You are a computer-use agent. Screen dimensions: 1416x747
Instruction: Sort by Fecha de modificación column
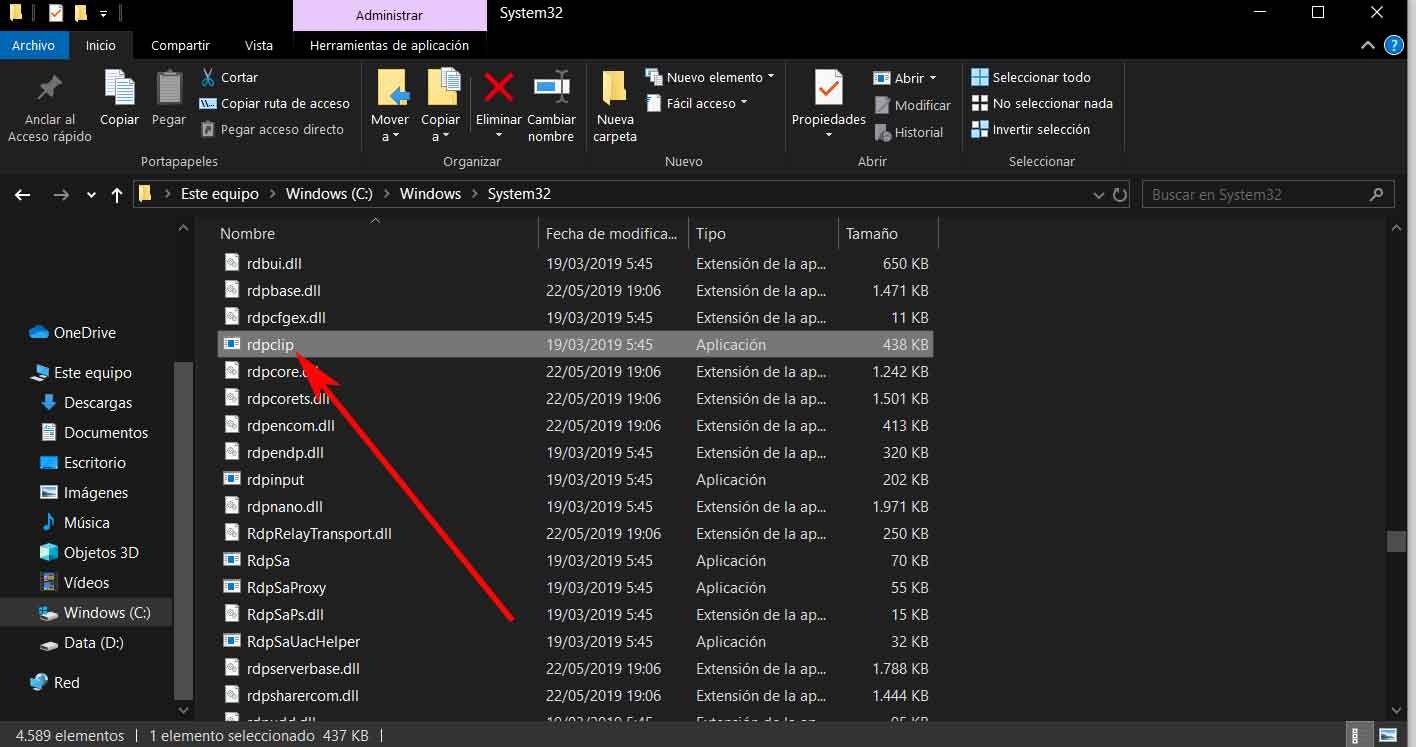(613, 233)
